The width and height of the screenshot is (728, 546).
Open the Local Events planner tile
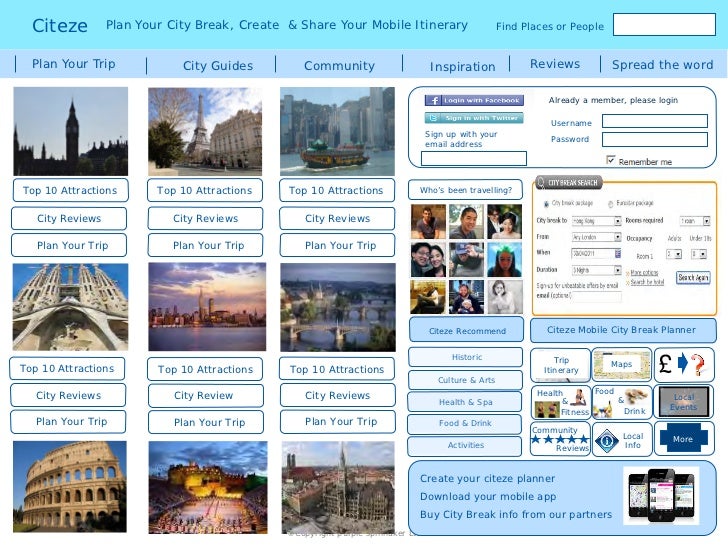coord(683,402)
